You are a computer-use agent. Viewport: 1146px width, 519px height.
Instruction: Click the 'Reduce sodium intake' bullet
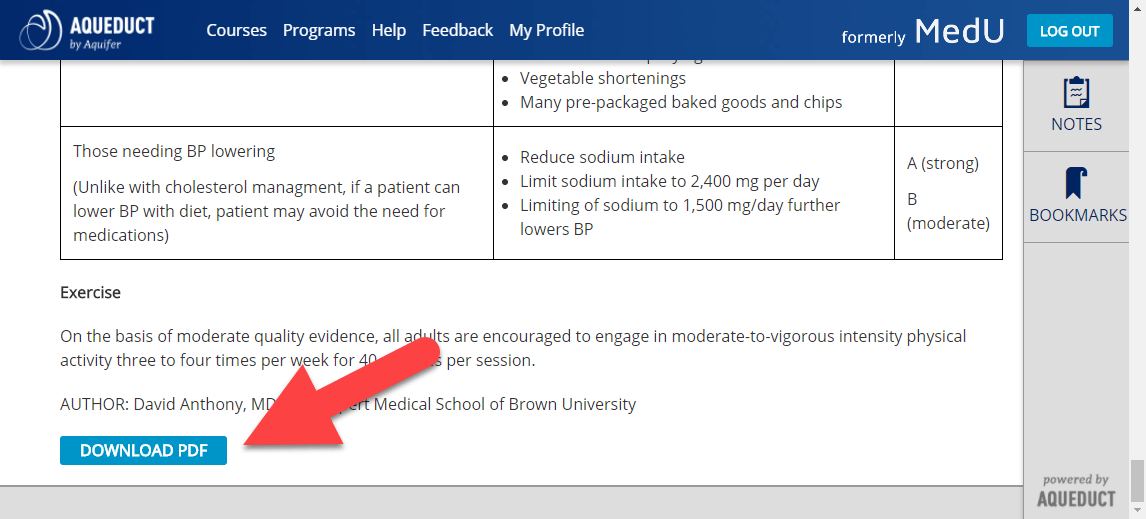pyautogui.click(x=602, y=157)
